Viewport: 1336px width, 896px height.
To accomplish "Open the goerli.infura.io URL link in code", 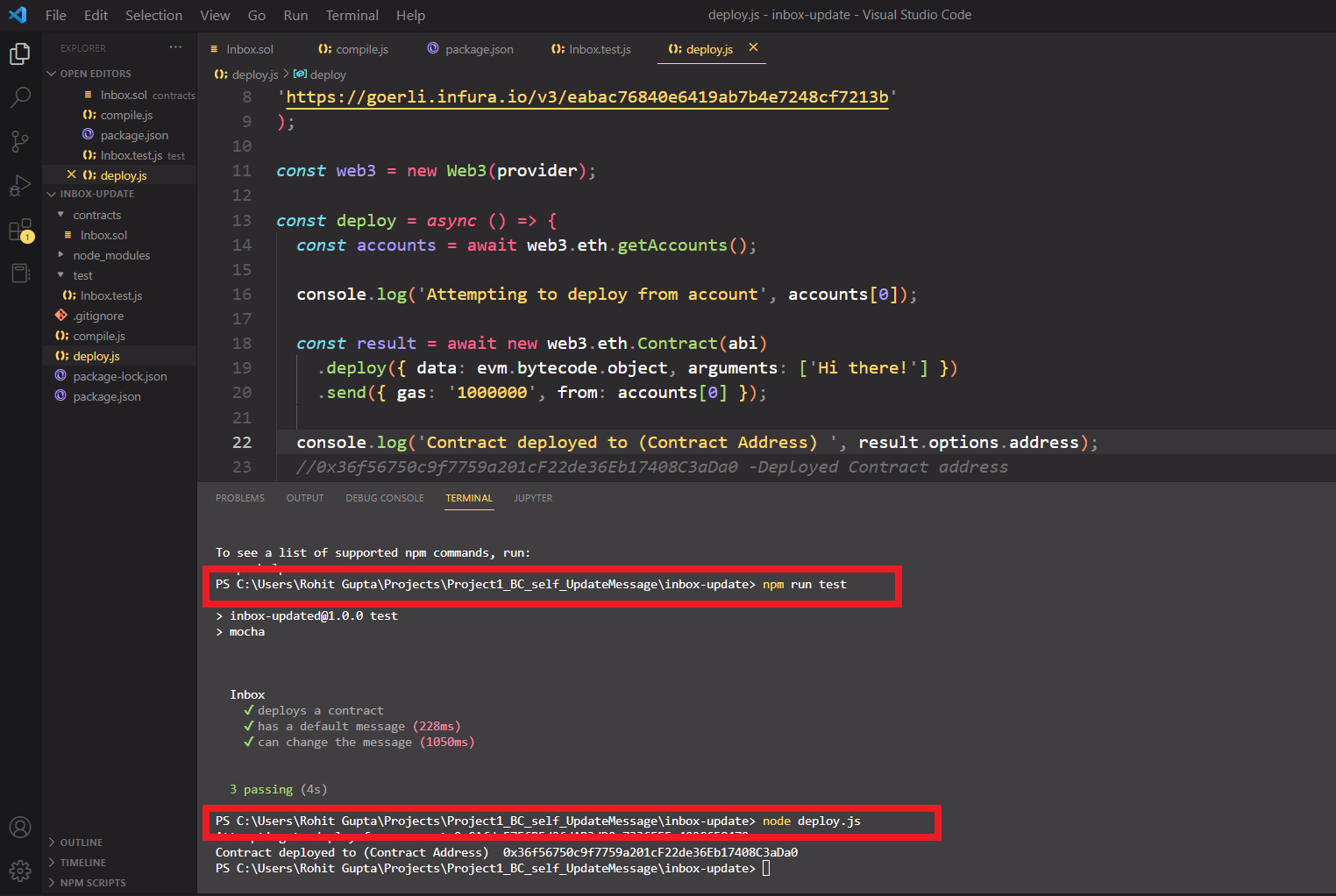I will (587, 96).
